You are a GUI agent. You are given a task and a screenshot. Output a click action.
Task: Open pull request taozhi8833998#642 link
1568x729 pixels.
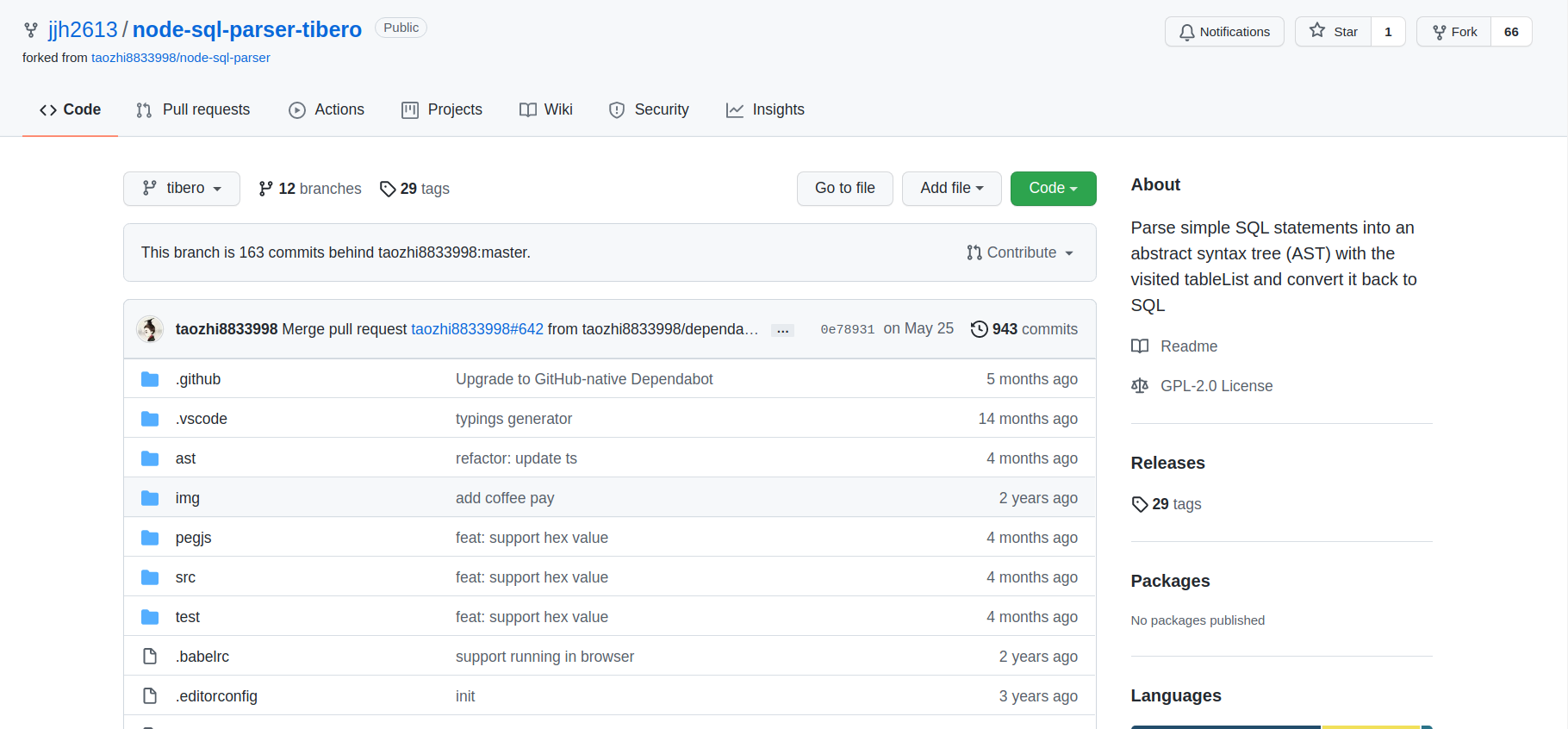click(x=477, y=329)
